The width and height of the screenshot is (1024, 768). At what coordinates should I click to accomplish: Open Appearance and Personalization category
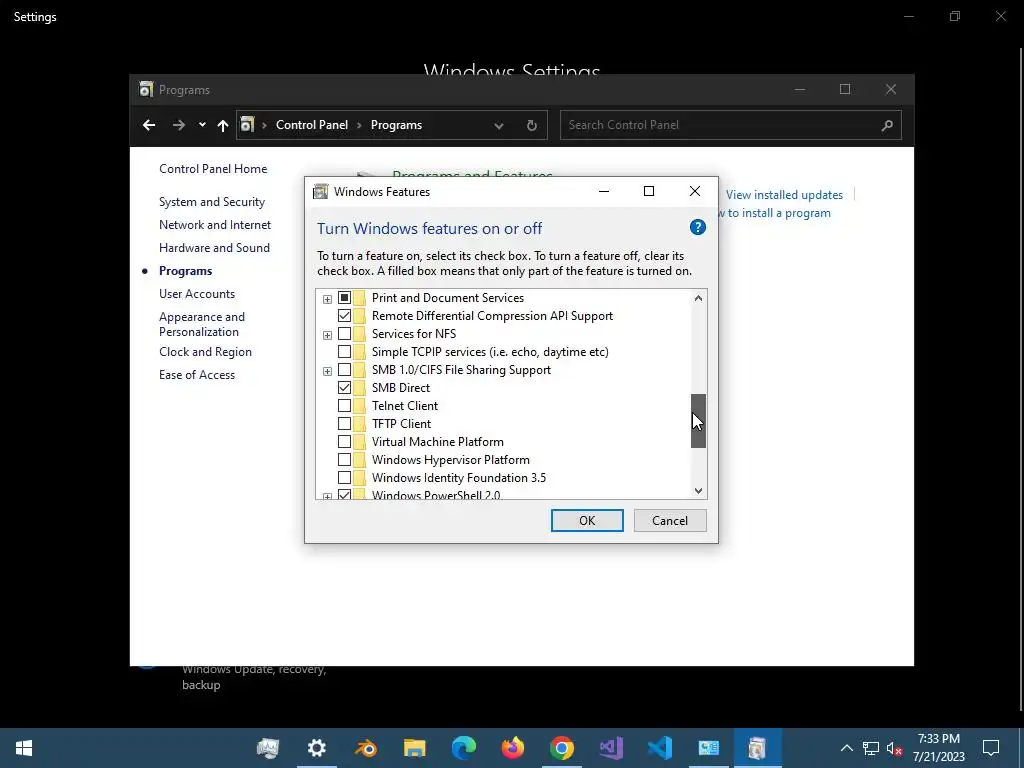point(202,324)
